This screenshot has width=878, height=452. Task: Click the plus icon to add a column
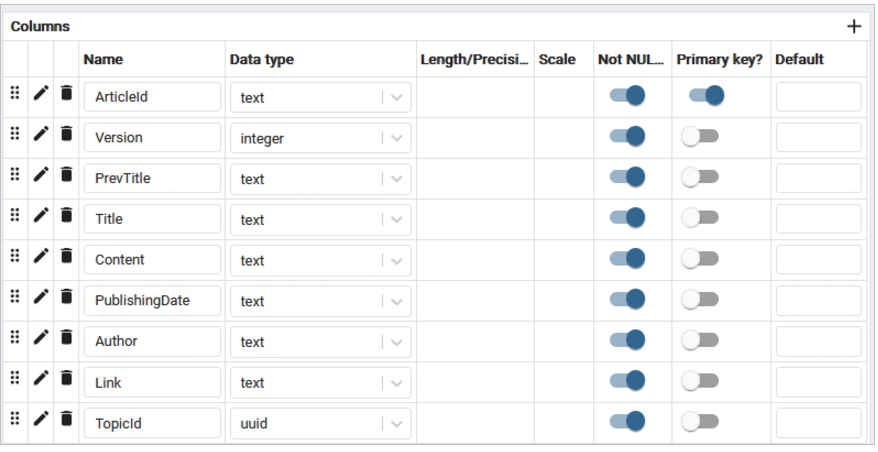[853, 27]
